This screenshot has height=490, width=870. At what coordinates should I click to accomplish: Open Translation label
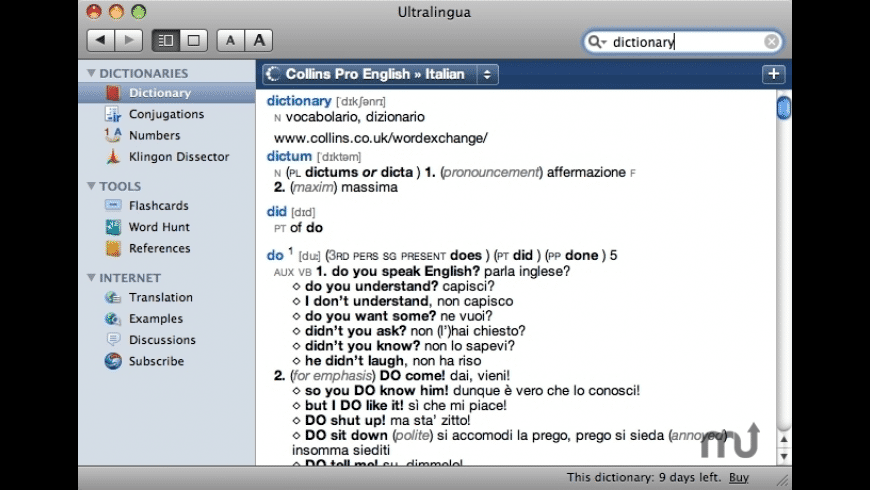click(161, 297)
